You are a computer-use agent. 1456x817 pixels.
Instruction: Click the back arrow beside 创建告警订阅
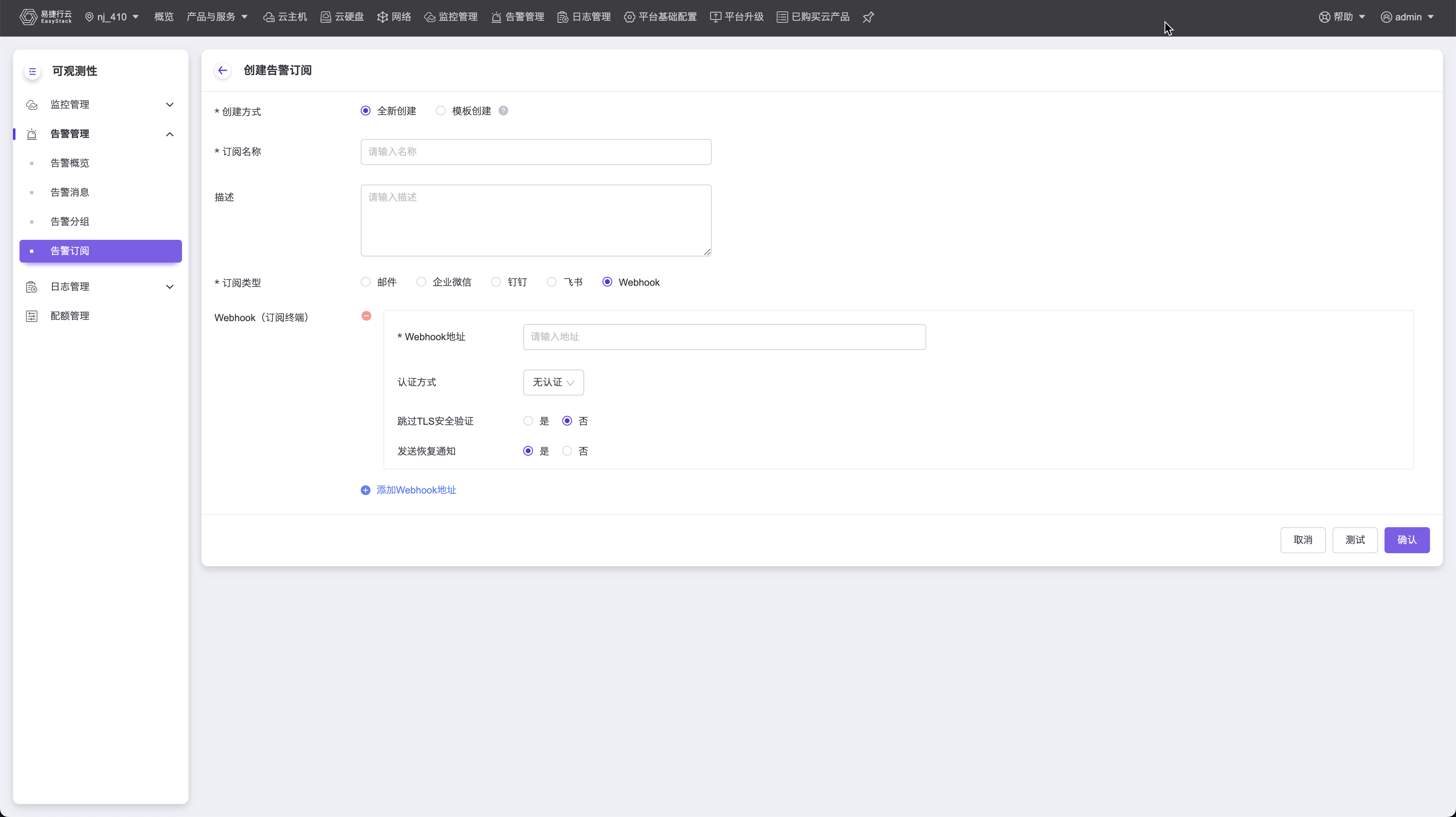(x=223, y=70)
